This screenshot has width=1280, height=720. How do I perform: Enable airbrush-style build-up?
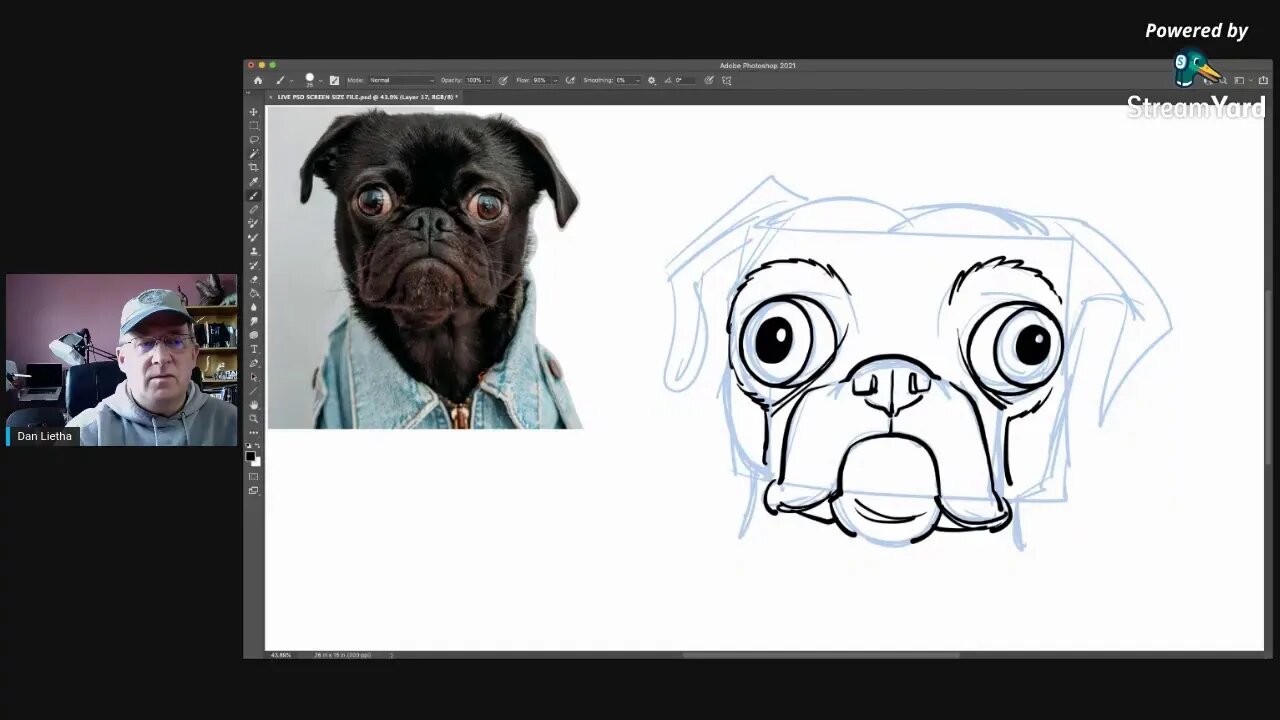pos(569,80)
